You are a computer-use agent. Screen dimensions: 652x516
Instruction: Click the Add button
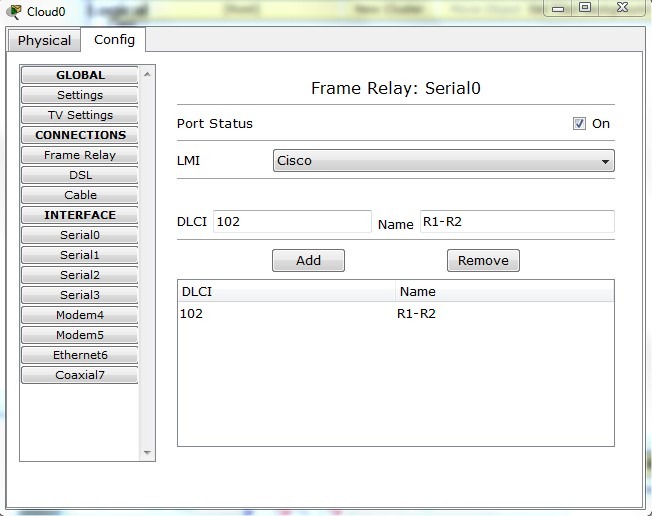(x=308, y=260)
